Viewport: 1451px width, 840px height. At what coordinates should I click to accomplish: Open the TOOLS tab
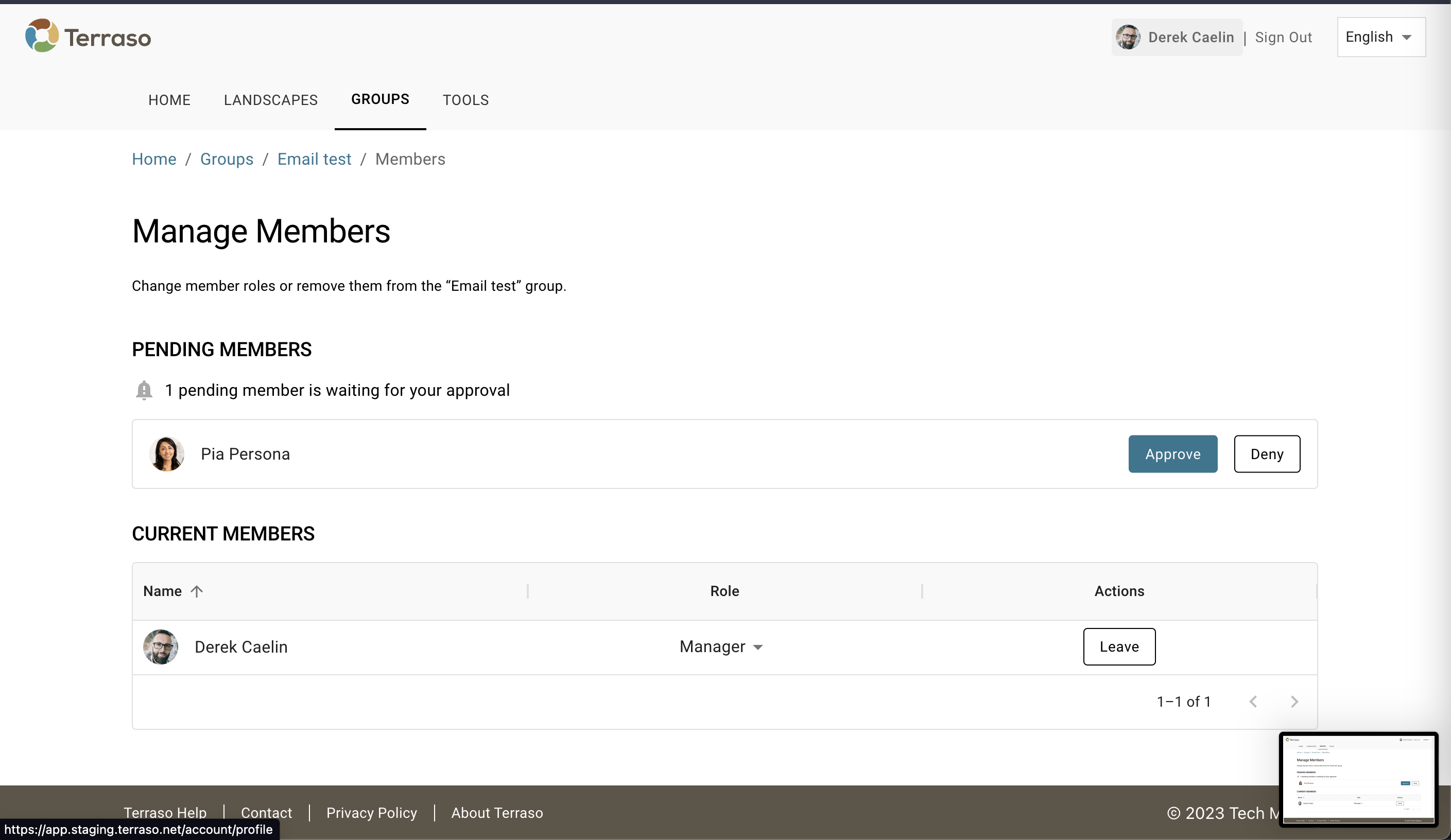(465, 100)
